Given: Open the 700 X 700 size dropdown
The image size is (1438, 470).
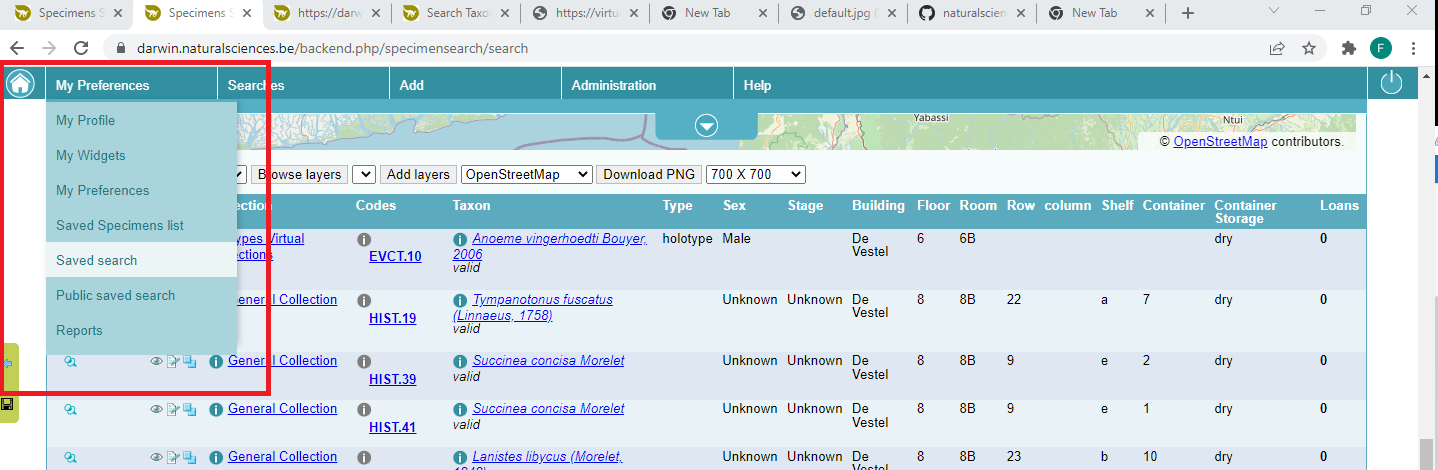Looking at the screenshot, I should (x=755, y=174).
